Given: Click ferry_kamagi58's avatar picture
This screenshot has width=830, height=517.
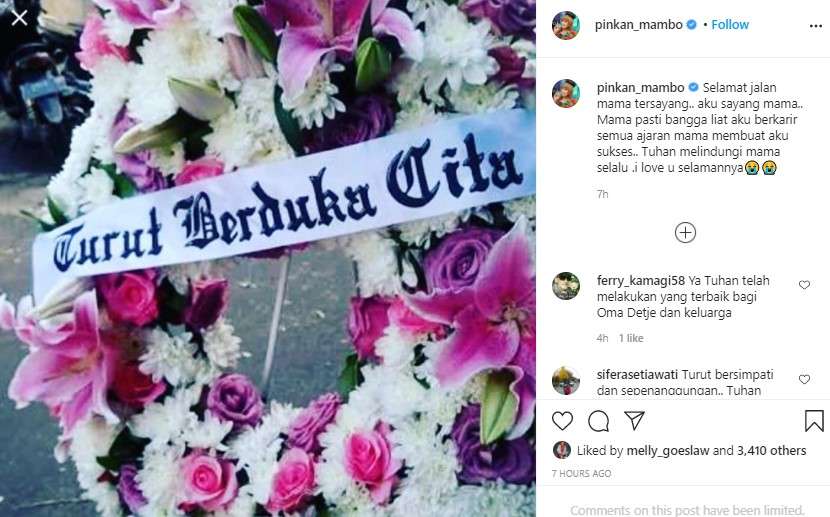Looking at the screenshot, I should click(566, 286).
